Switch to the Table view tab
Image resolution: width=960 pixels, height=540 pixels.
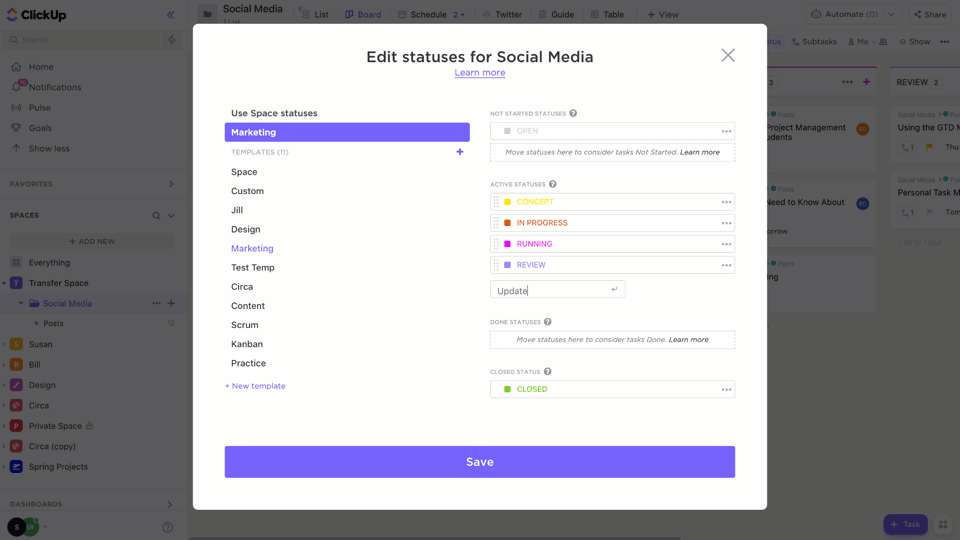(x=607, y=15)
